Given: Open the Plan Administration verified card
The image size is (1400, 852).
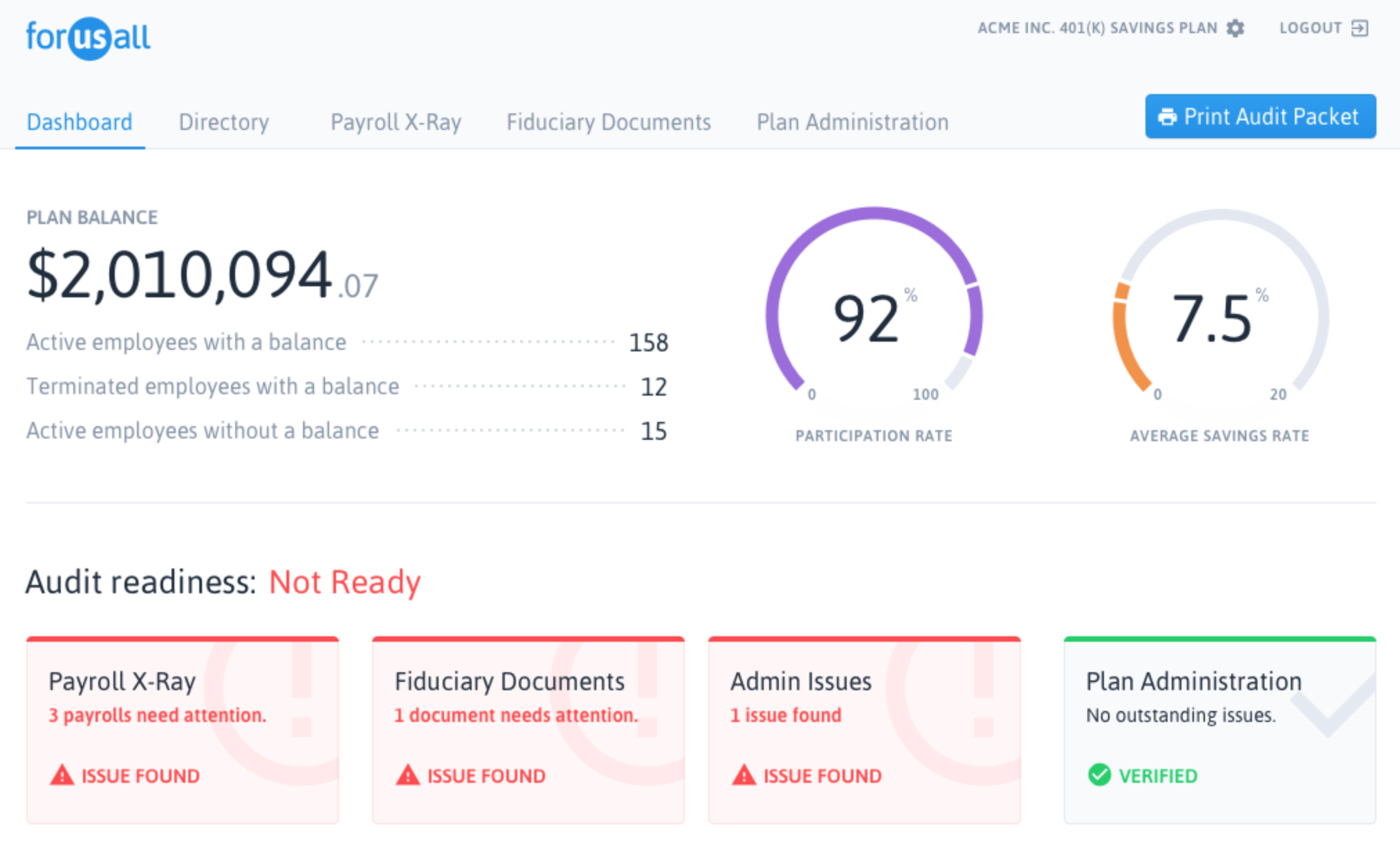Looking at the screenshot, I should 1219,730.
